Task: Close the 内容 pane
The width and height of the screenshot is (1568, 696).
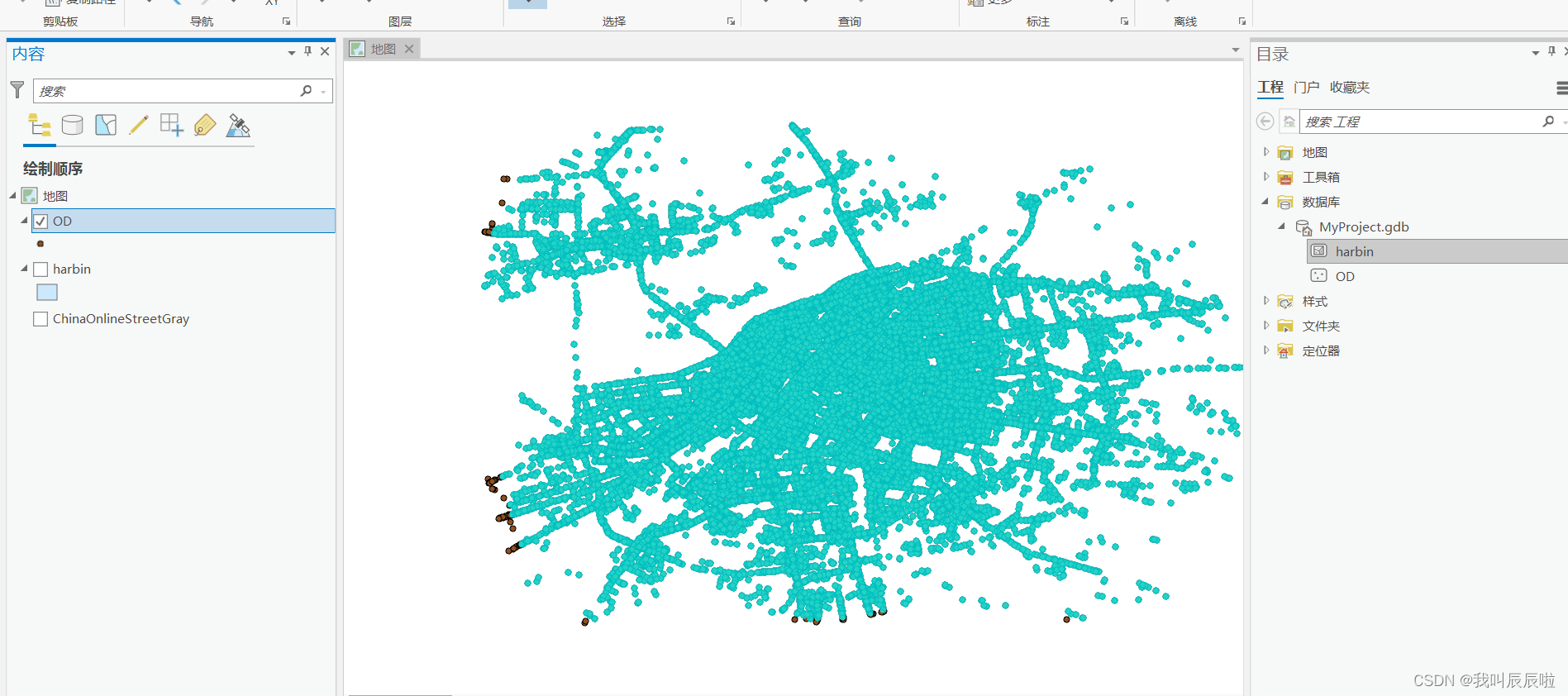Action: click(x=325, y=51)
